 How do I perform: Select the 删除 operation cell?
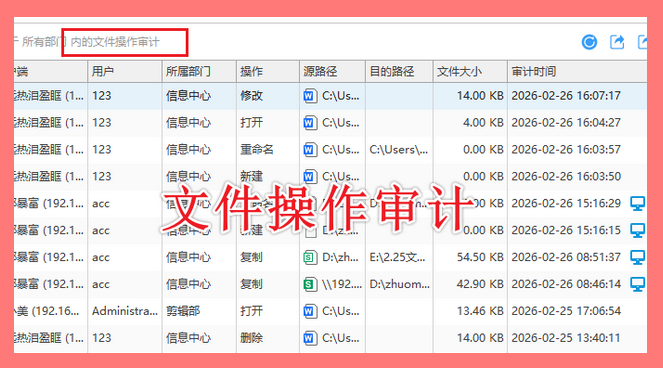(252, 338)
